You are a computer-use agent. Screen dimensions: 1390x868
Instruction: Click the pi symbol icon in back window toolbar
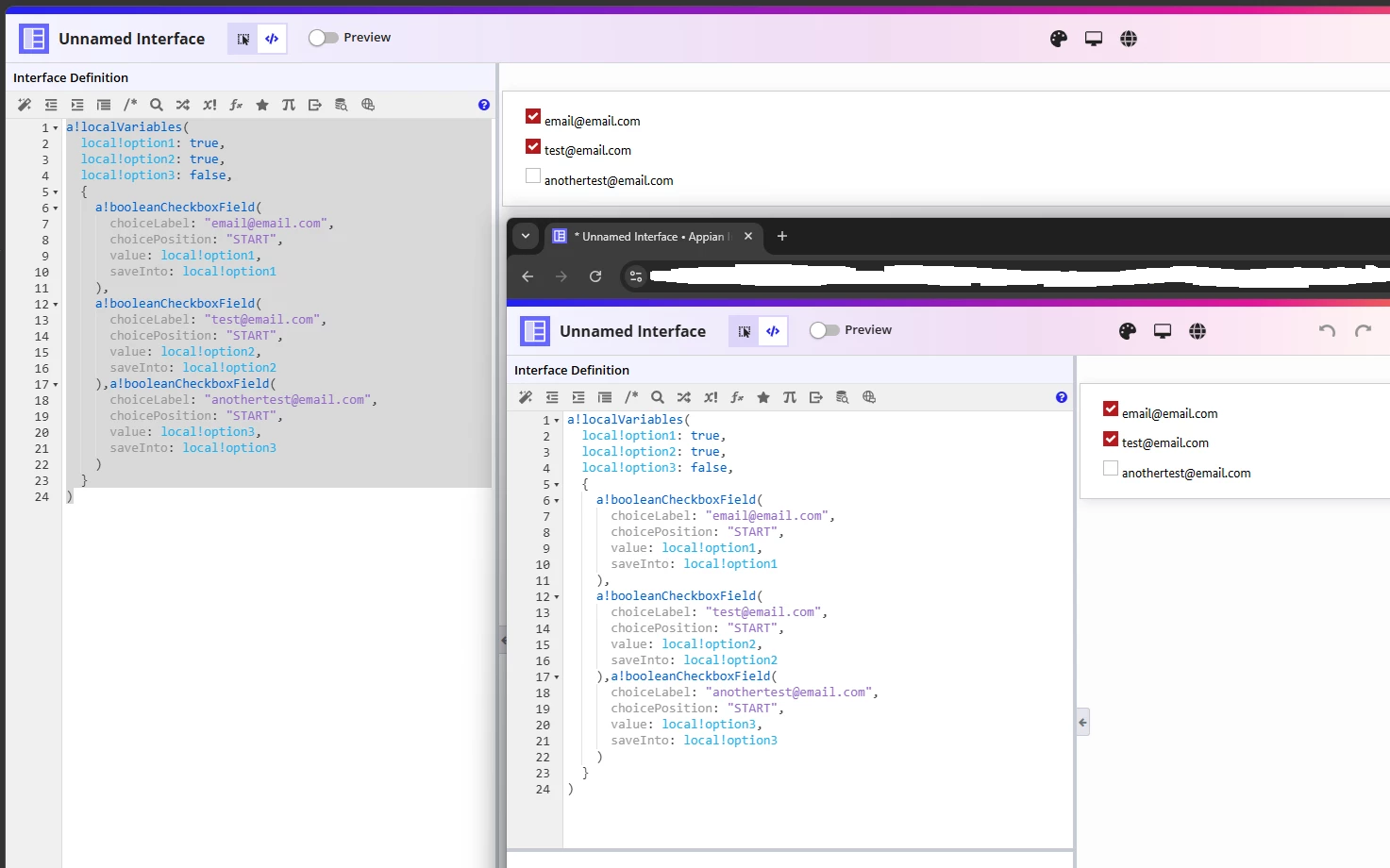click(289, 105)
